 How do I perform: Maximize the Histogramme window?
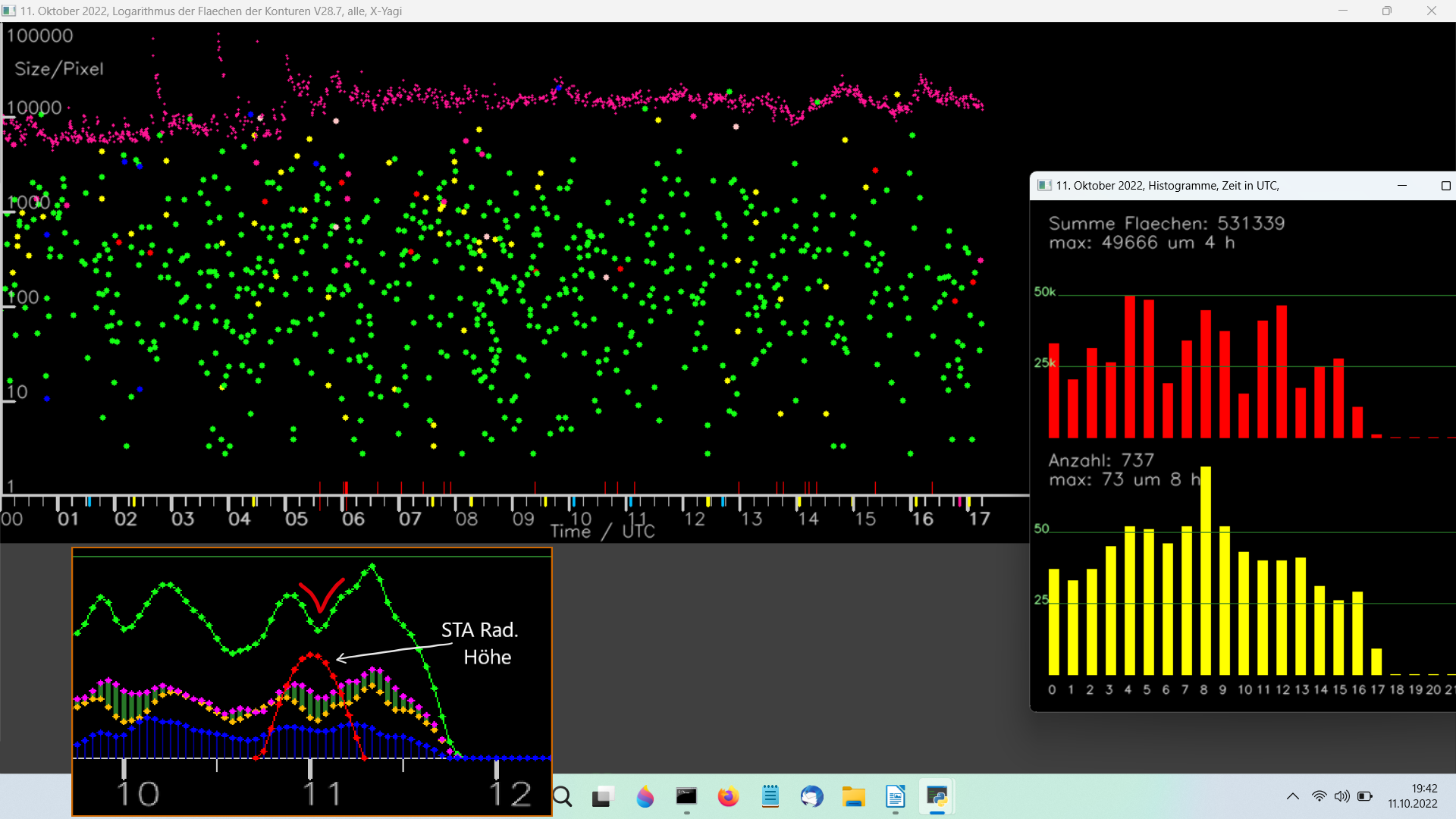1445,186
